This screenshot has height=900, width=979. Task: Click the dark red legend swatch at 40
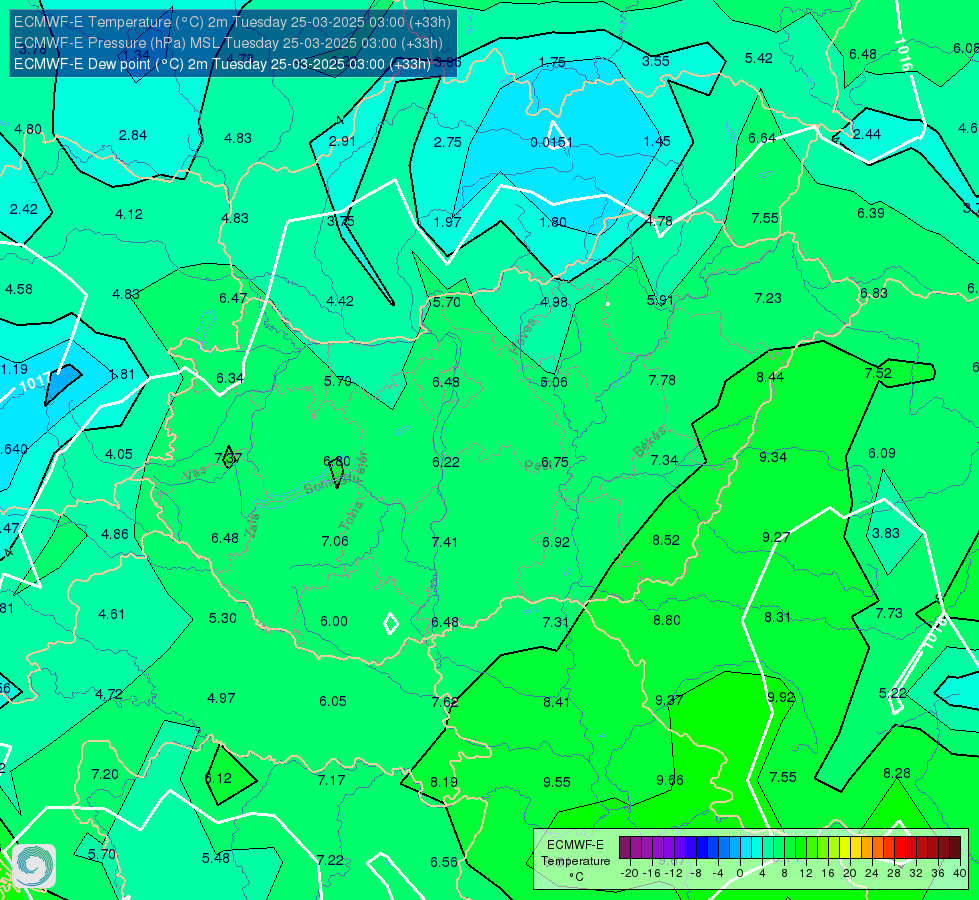955,848
